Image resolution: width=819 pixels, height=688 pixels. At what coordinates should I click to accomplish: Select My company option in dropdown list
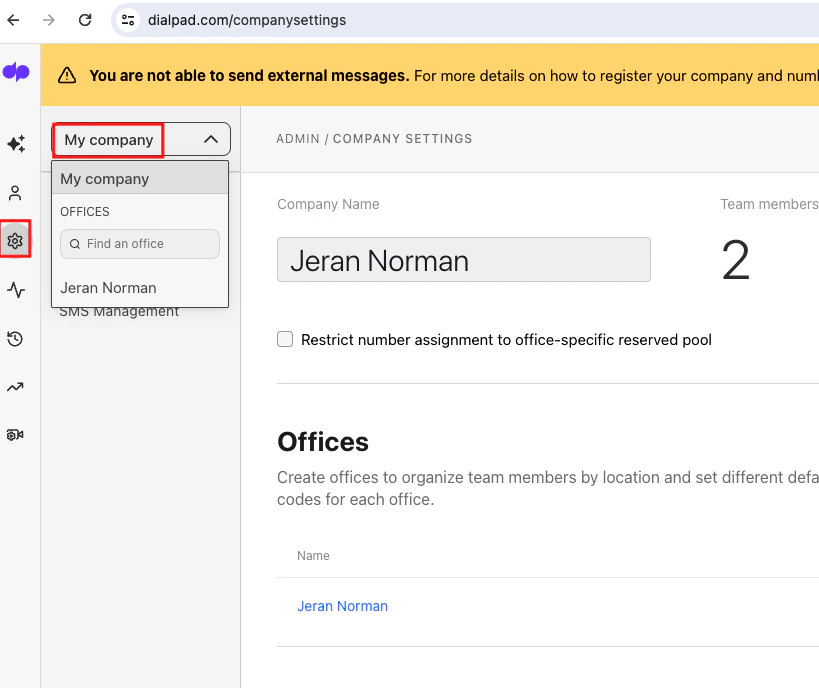pyautogui.click(x=140, y=179)
